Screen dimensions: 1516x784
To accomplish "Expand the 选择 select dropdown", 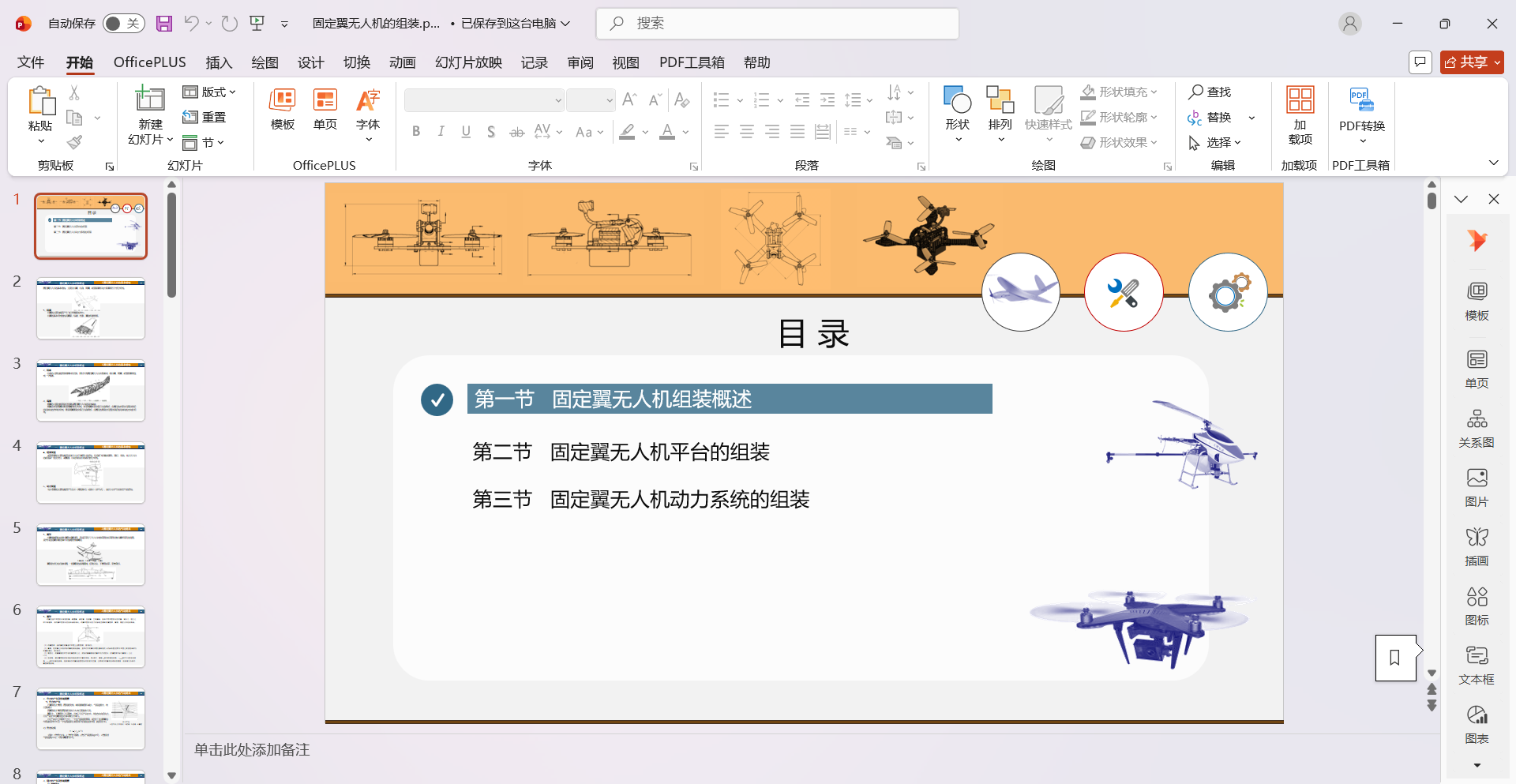I will (x=1215, y=143).
